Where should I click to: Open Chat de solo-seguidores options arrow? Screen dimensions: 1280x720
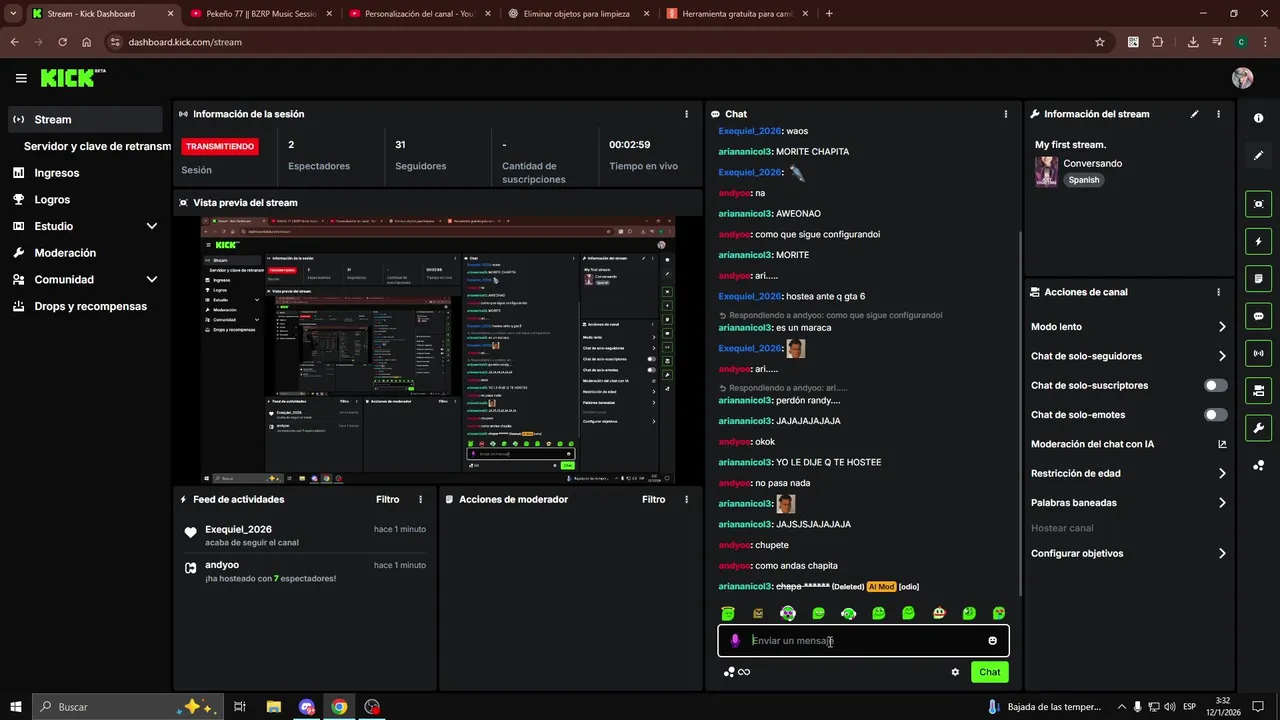1222,356
